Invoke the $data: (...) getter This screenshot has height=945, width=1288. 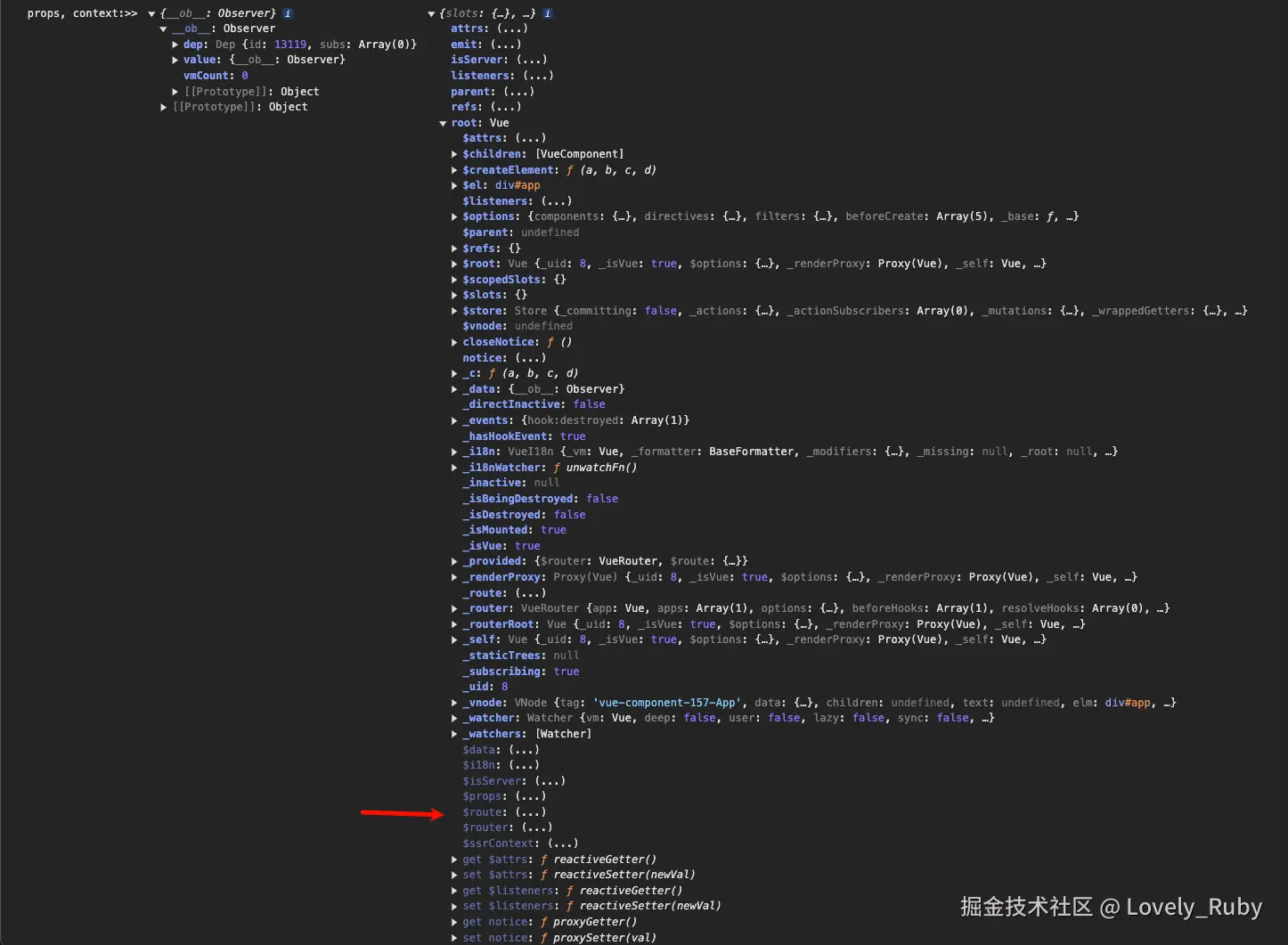pyautogui.click(x=524, y=750)
